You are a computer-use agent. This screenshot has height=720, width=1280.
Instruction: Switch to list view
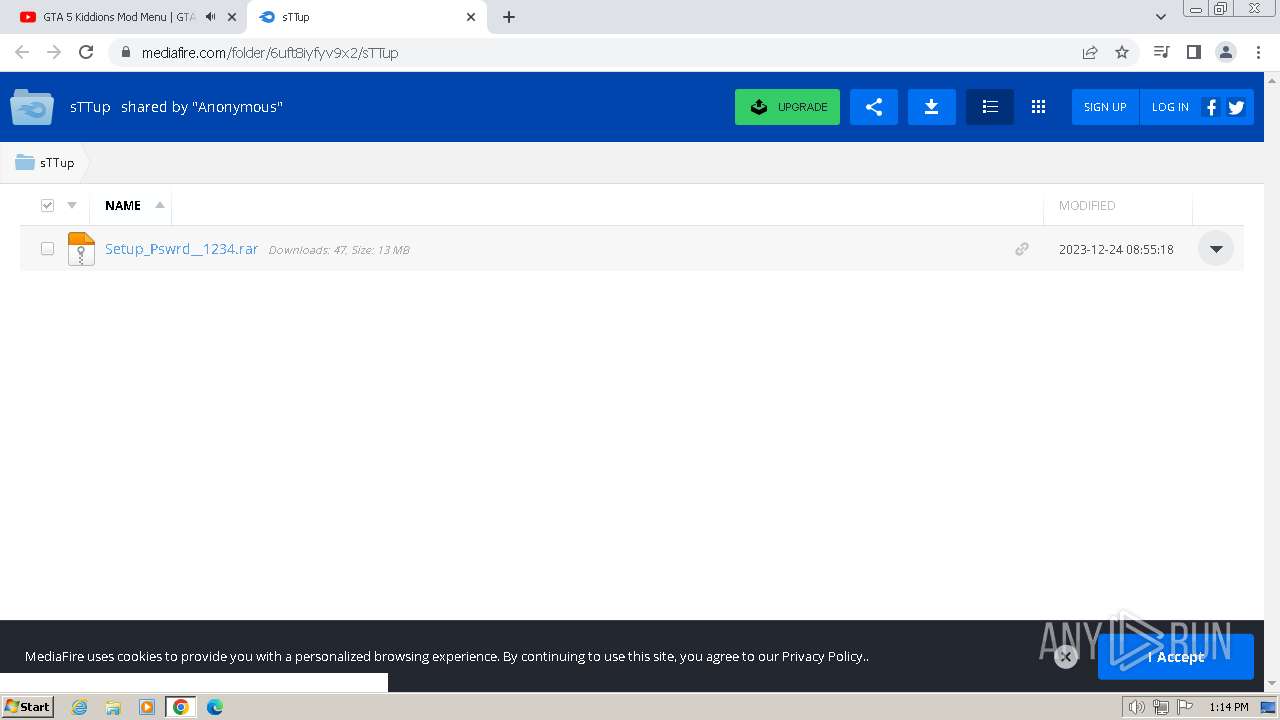tap(990, 107)
